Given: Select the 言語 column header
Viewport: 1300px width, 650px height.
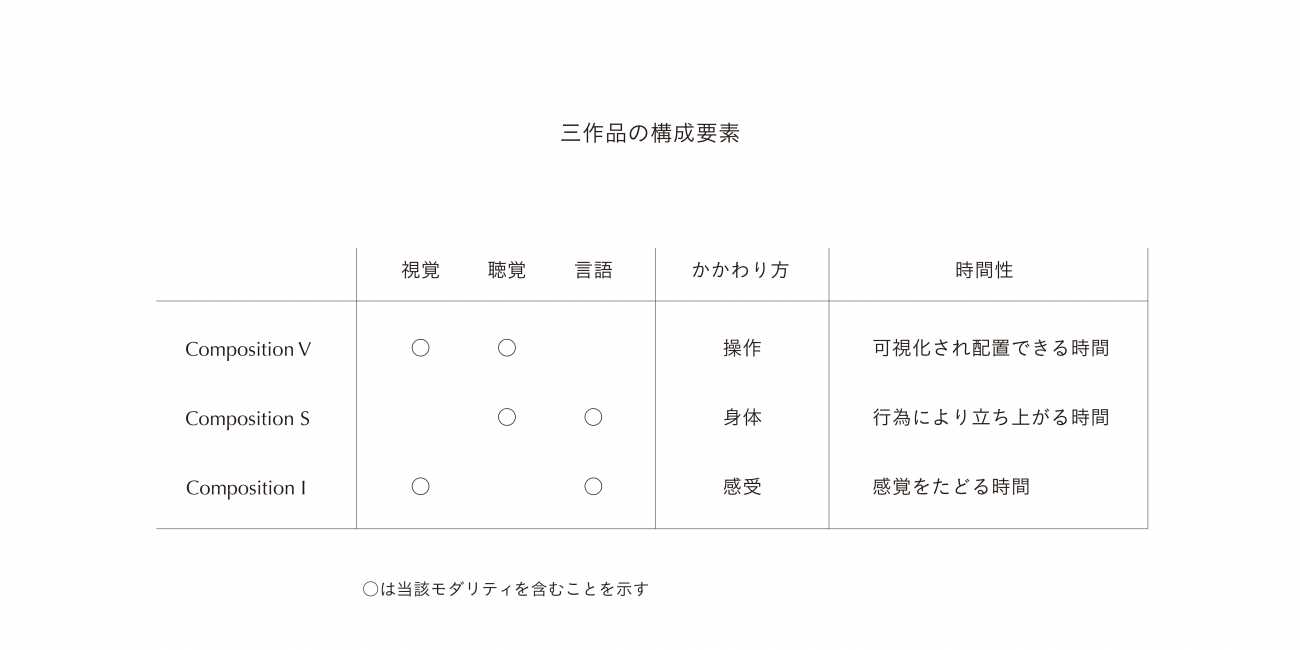Looking at the screenshot, I should point(593,270).
